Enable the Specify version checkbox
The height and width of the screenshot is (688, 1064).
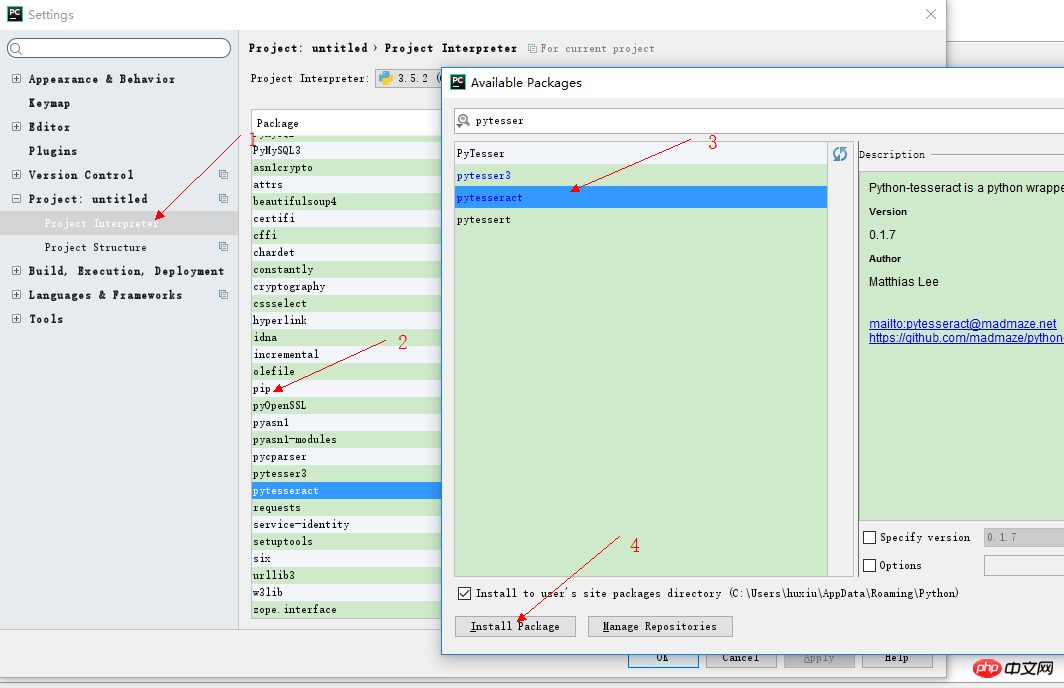pyautogui.click(x=869, y=537)
